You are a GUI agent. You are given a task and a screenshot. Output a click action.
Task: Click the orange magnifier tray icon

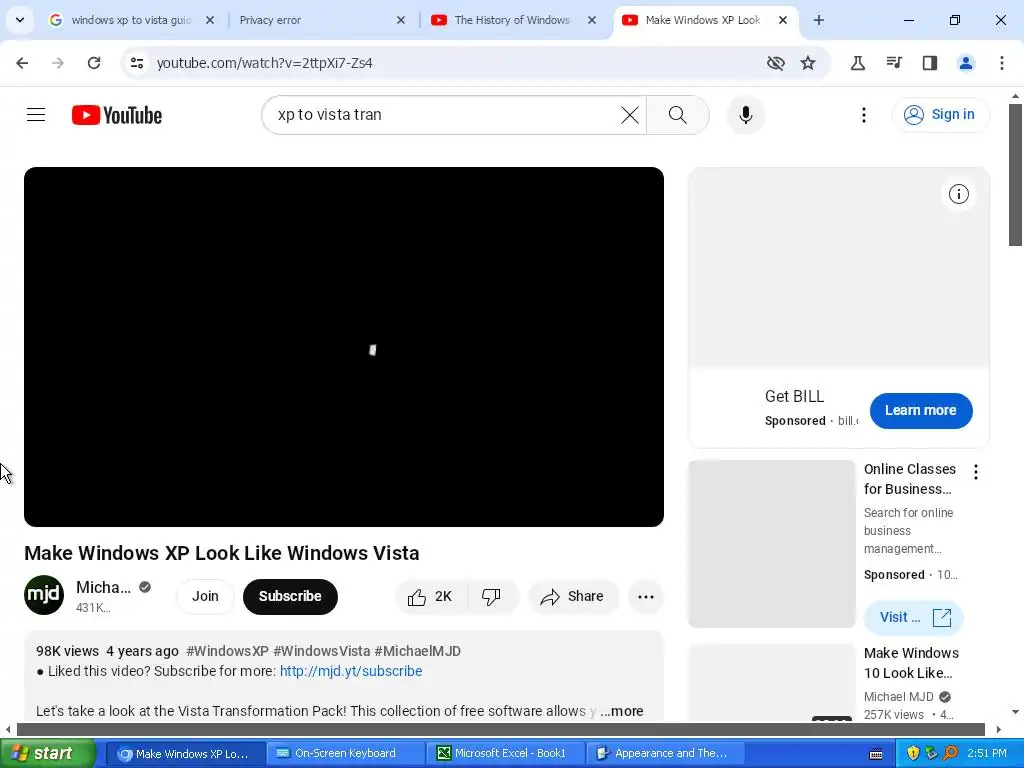tap(950, 754)
